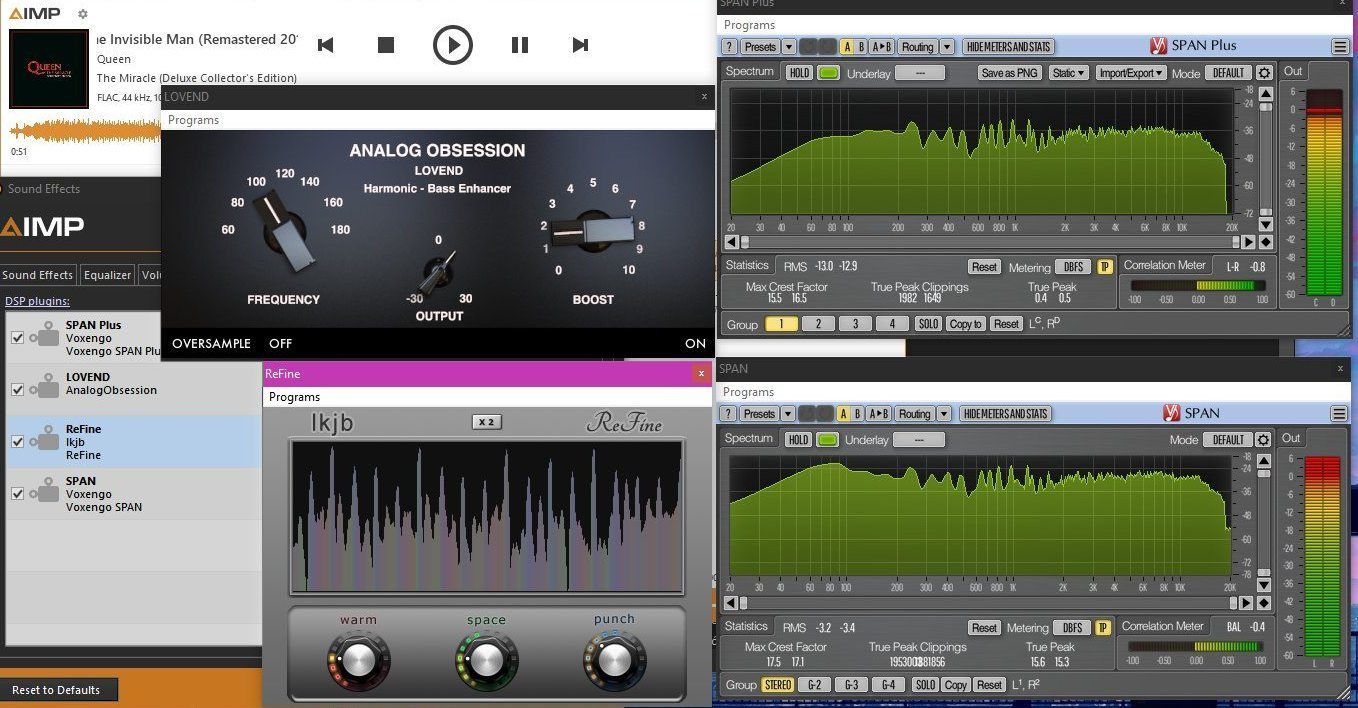
Task: Click SPAN horizontal scroll right arrow
Action: [1247, 603]
